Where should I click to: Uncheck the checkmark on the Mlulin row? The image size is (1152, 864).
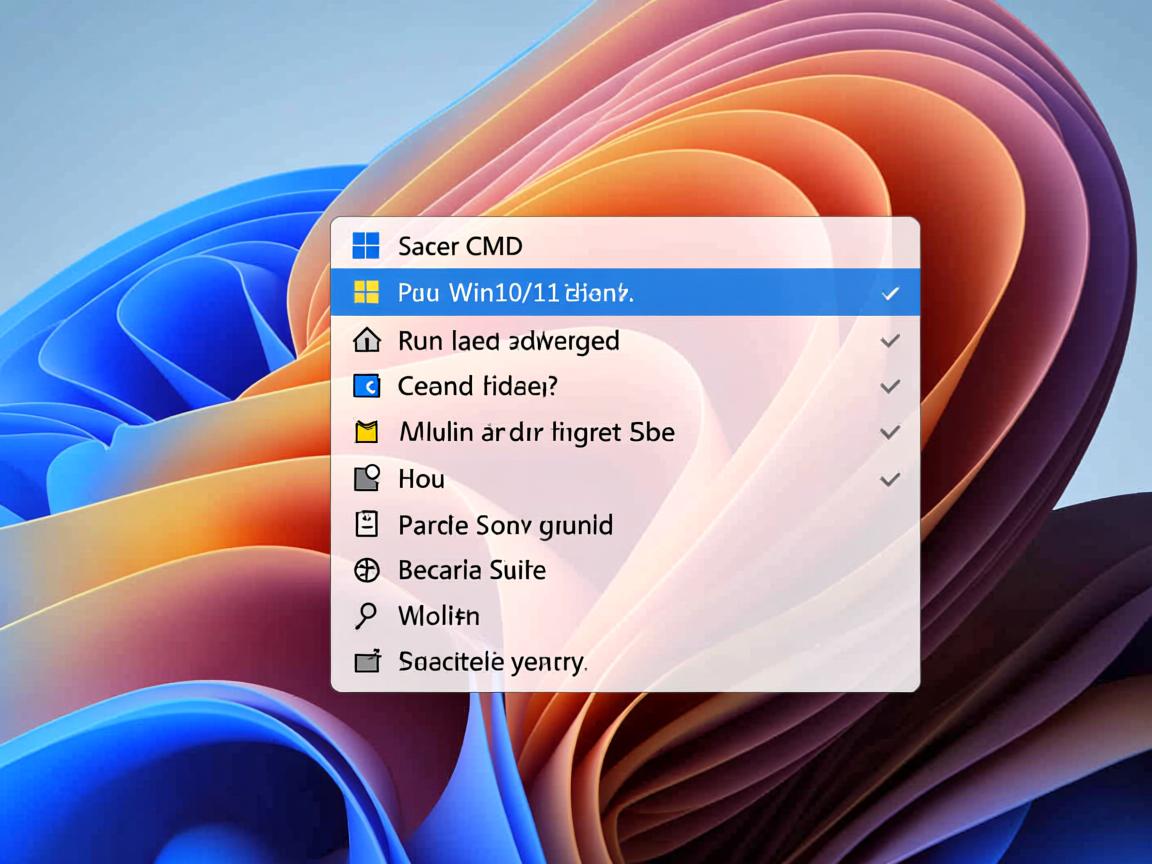click(889, 432)
